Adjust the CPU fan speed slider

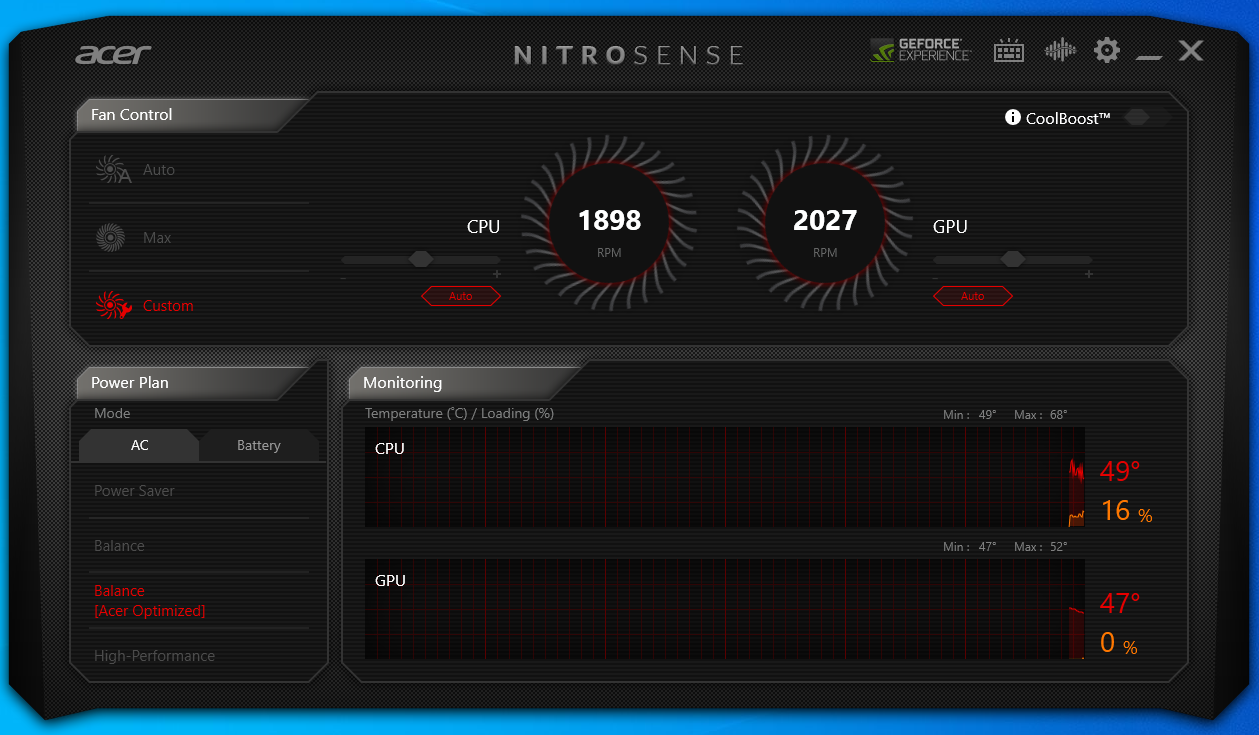[x=421, y=260]
